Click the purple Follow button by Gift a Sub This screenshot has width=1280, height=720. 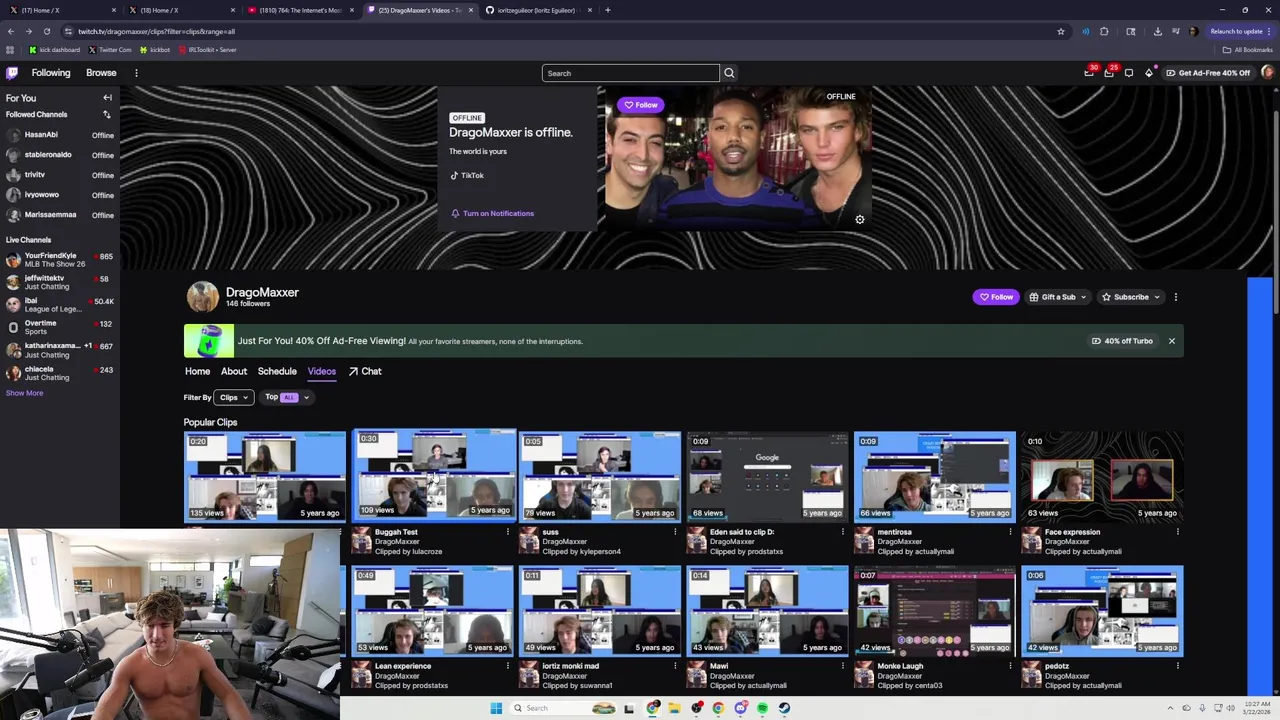995,297
